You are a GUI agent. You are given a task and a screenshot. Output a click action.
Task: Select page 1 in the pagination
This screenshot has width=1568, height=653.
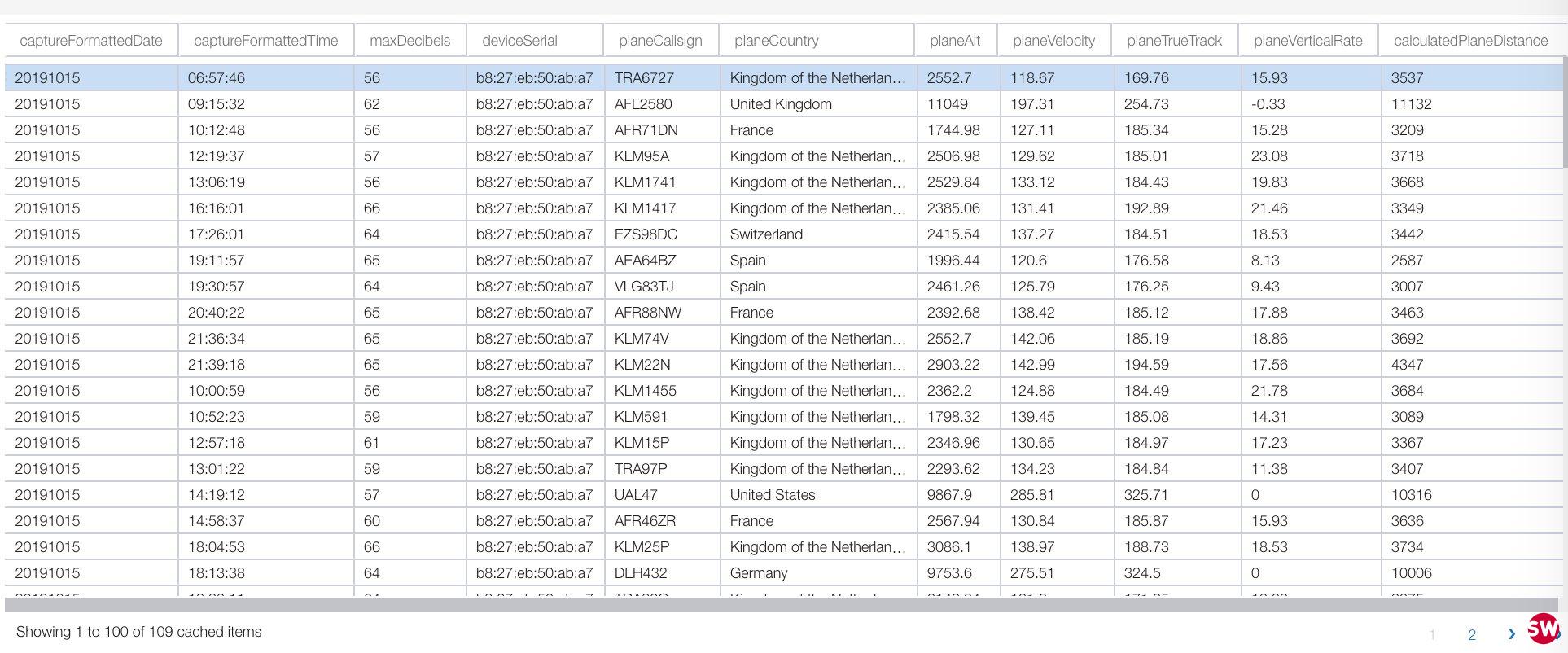(x=1433, y=634)
